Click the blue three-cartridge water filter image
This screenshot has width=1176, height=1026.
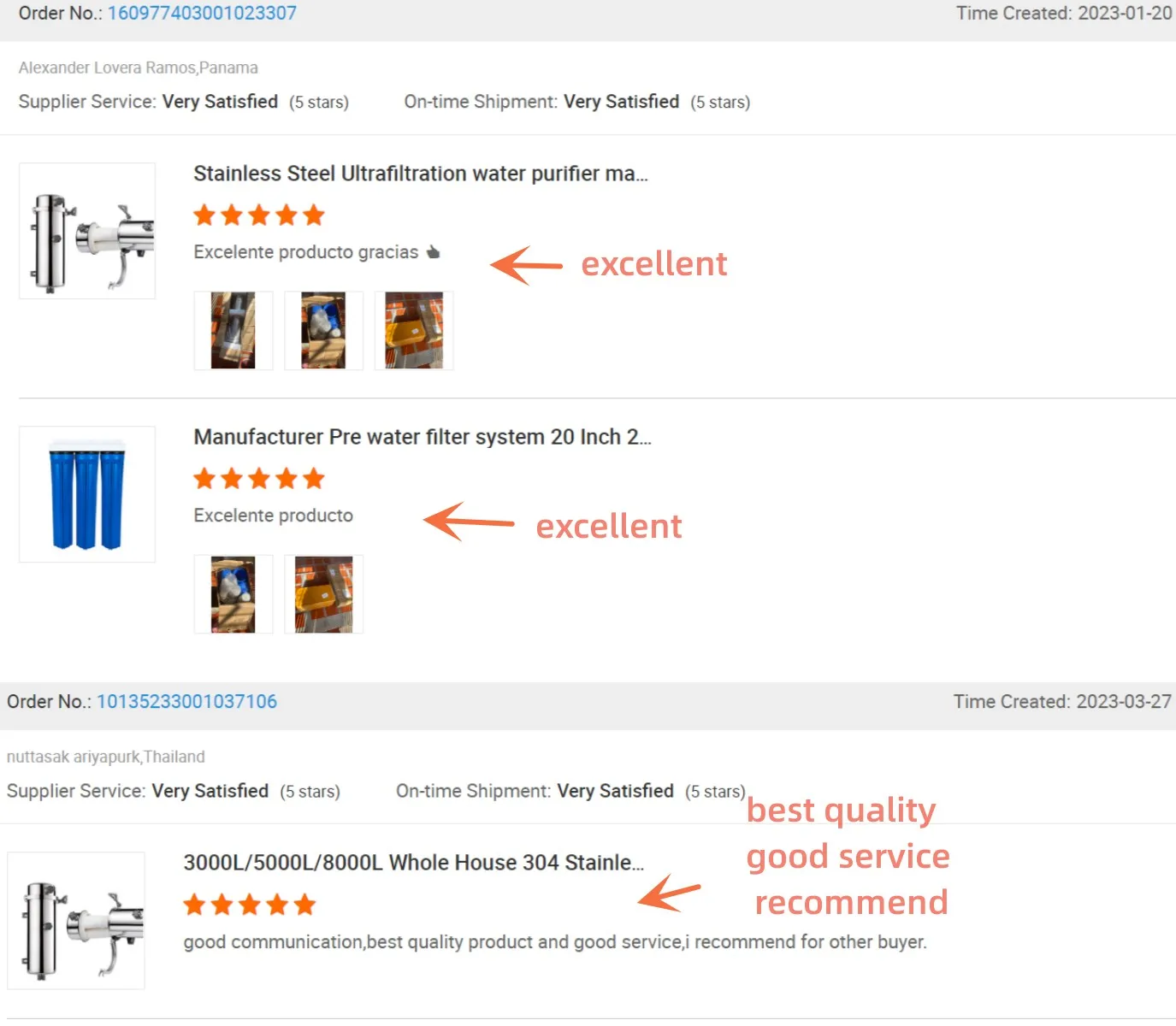[87, 494]
